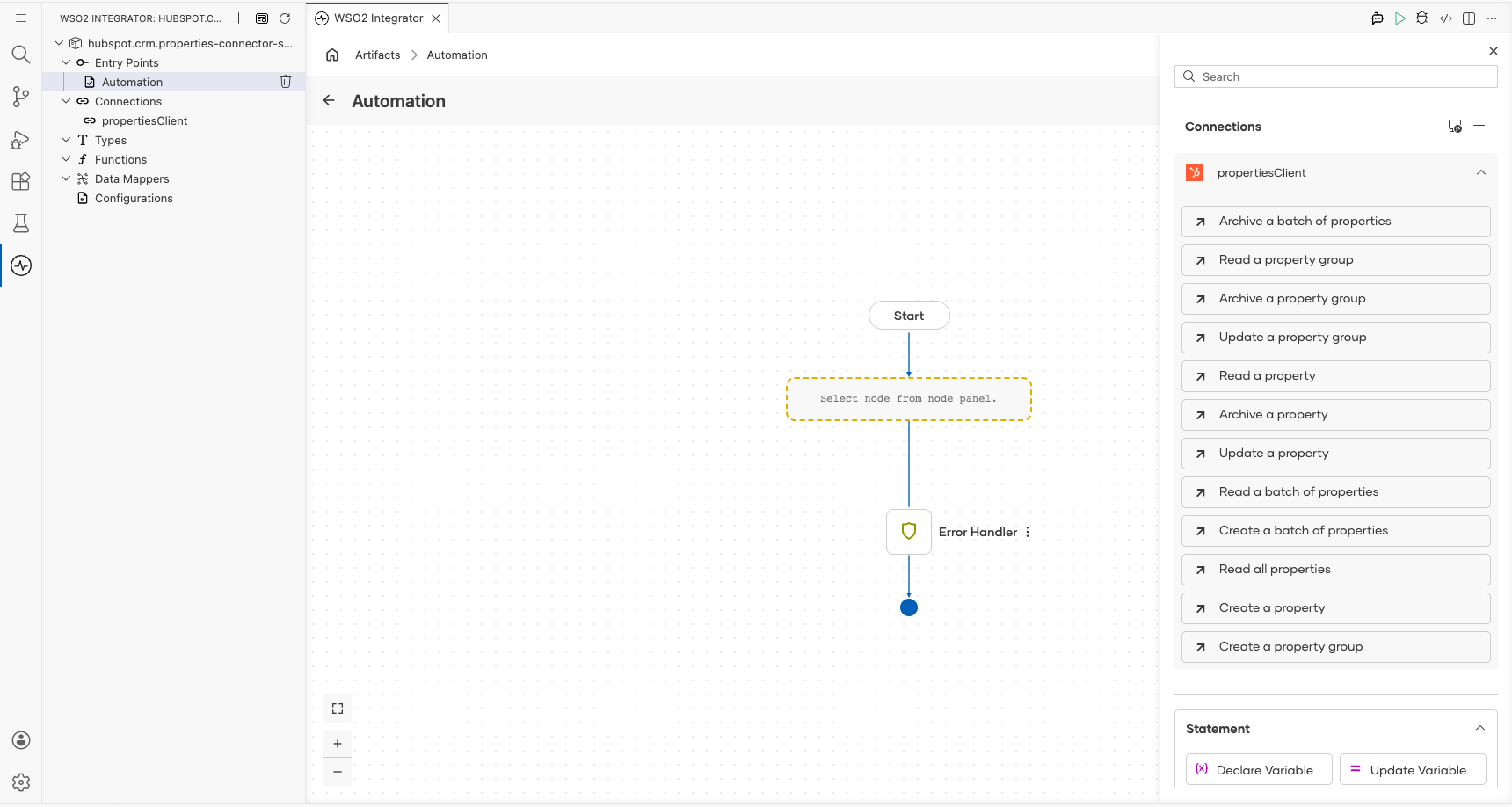Fit diagram to screen icon
Screen dimensions: 1512x807
(338, 709)
